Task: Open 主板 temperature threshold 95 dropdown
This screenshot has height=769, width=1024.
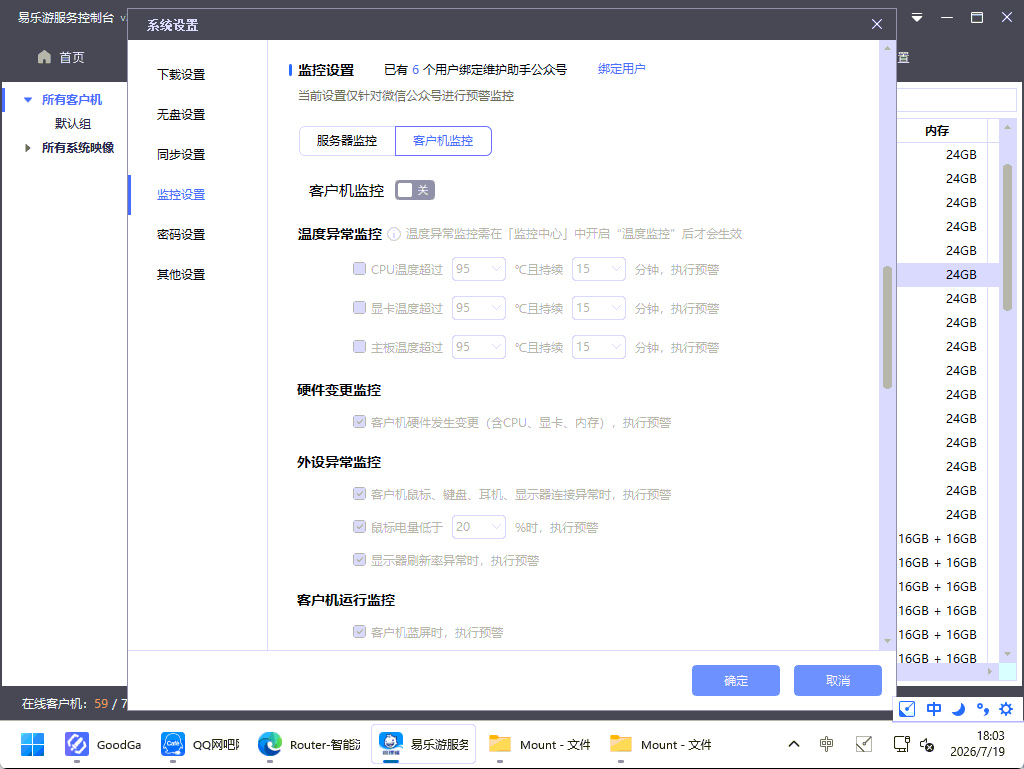Action: [x=479, y=347]
